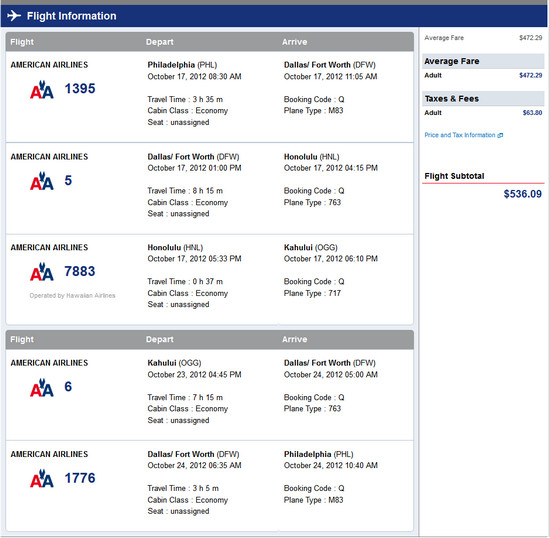
Task: Click the Average Fare section header
Action: pos(483,61)
